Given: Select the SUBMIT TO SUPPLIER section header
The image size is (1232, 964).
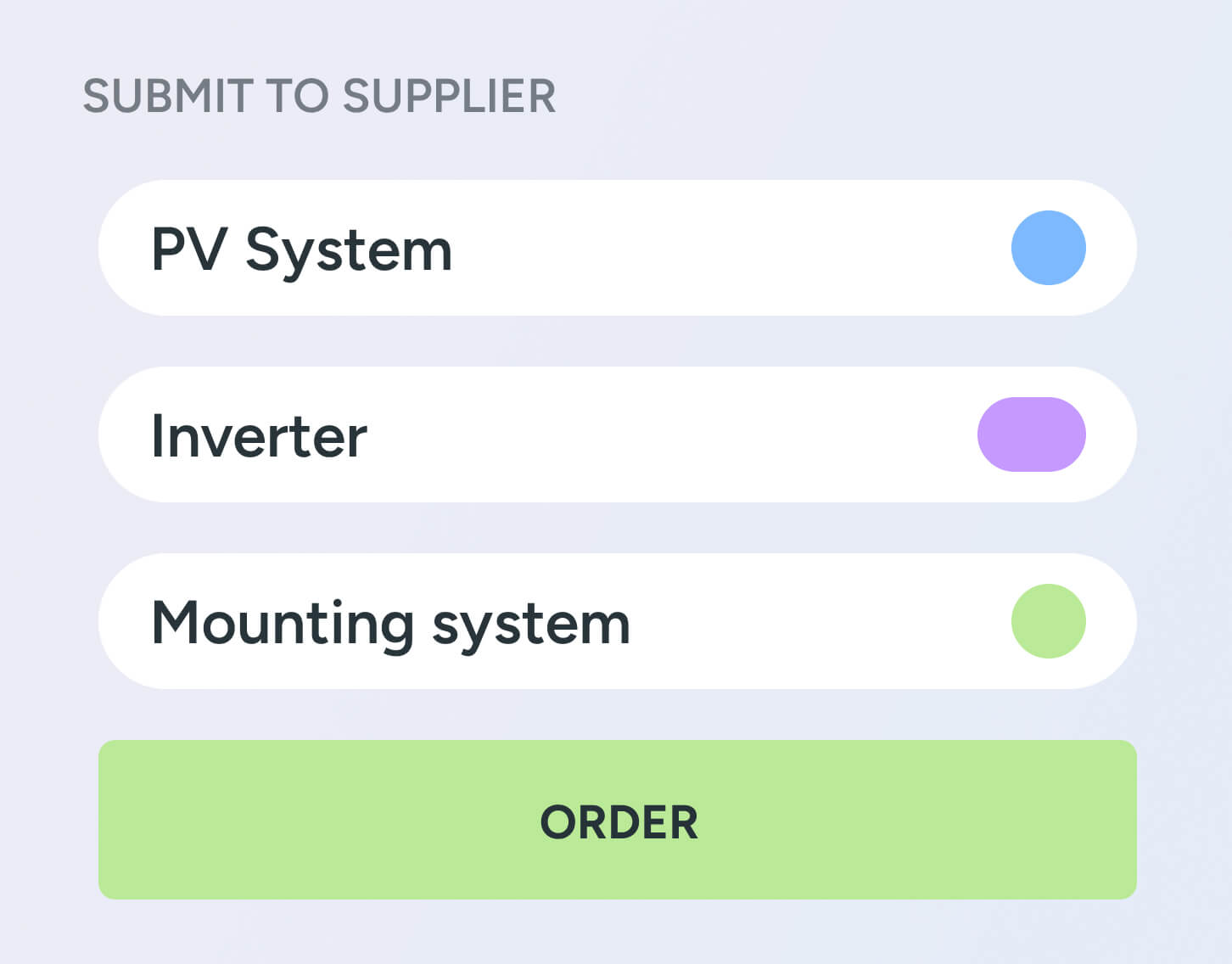Looking at the screenshot, I should [x=319, y=95].
